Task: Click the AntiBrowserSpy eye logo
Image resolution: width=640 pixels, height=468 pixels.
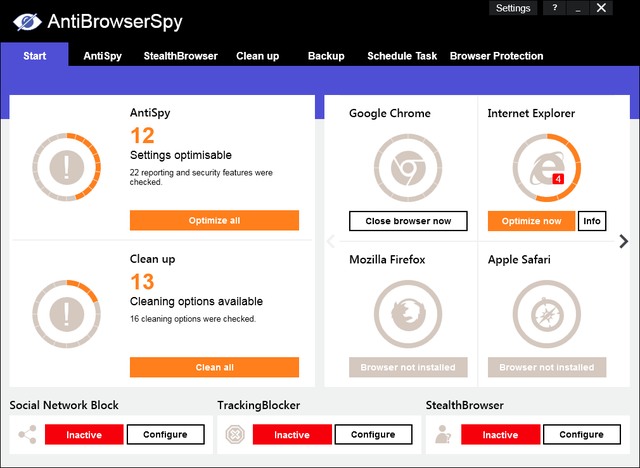Action: (x=27, y=21)
